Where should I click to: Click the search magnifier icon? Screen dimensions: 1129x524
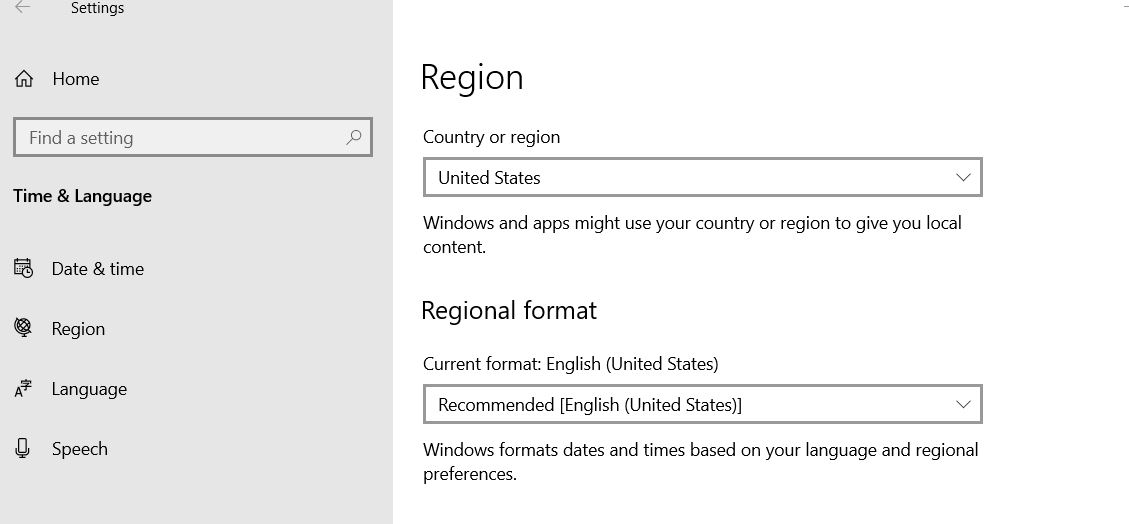(354, 137)
